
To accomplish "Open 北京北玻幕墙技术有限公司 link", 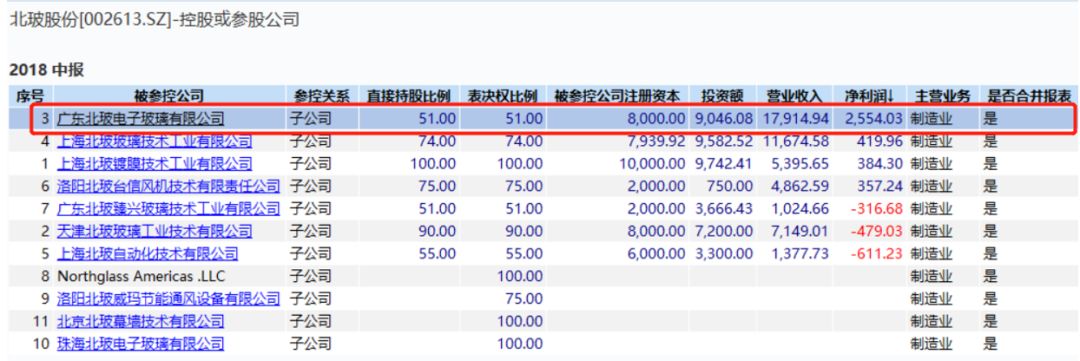I will [141, 321].
